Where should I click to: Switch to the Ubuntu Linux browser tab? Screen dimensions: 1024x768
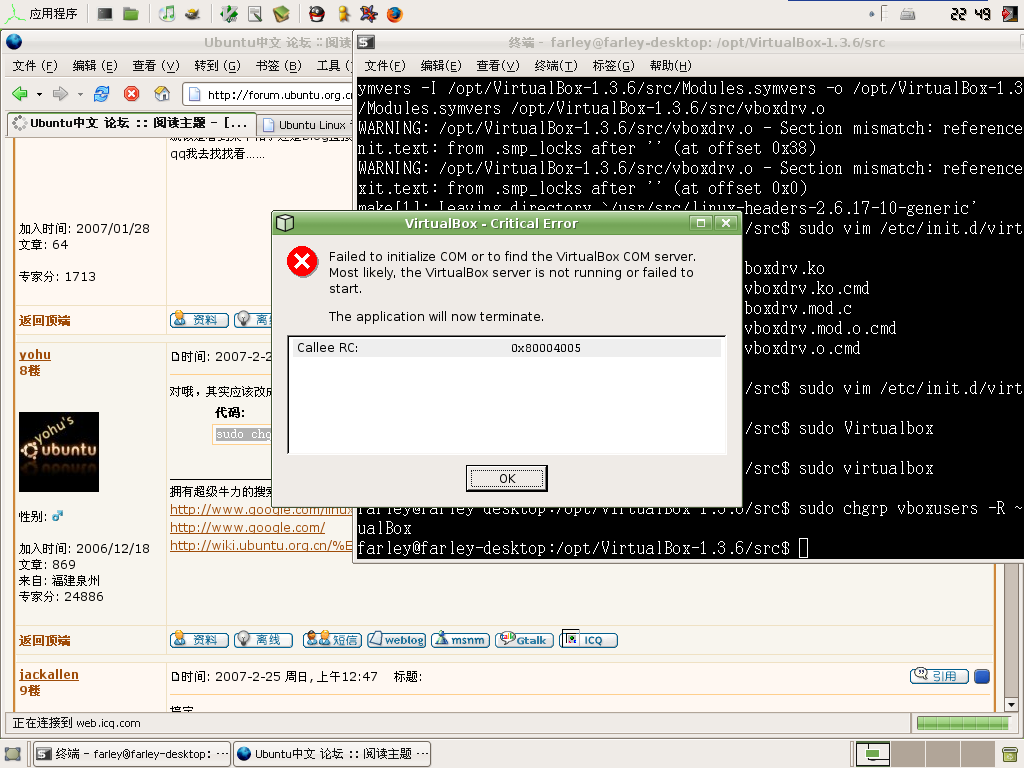(306, 125)
